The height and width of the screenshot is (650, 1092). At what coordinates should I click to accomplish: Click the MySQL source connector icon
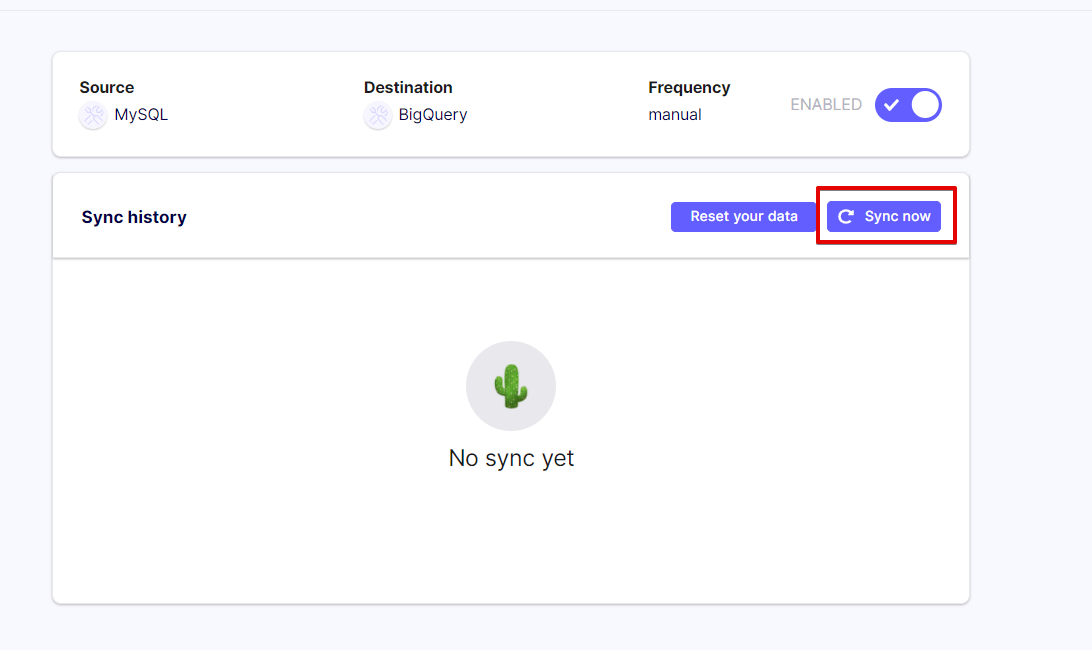93,116
